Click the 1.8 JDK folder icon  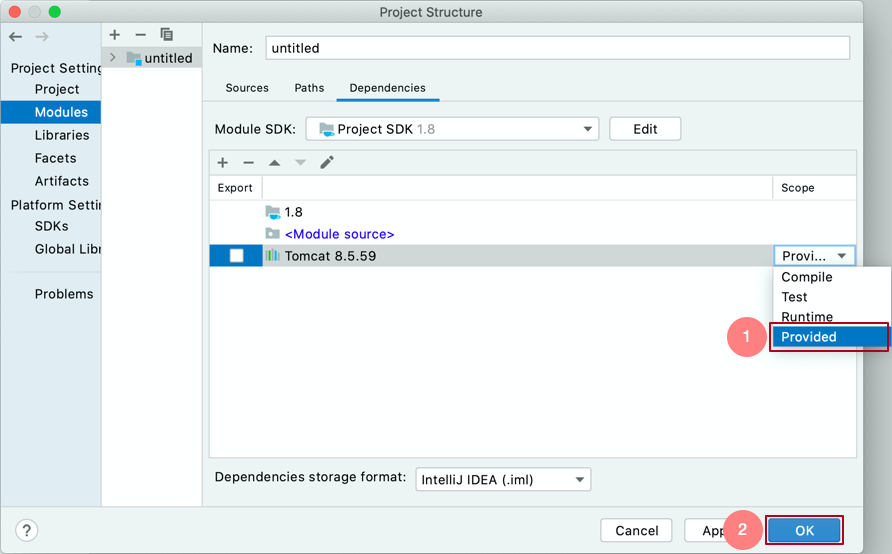click(273, 212)
